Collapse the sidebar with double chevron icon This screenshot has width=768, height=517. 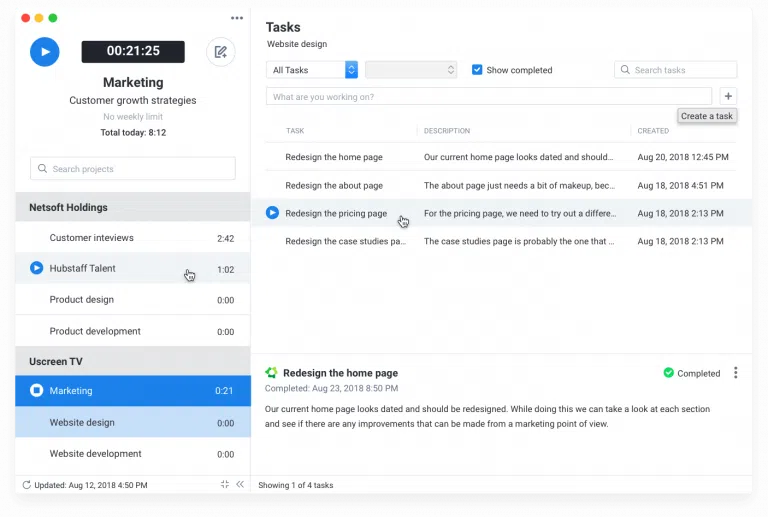point(240,485)
